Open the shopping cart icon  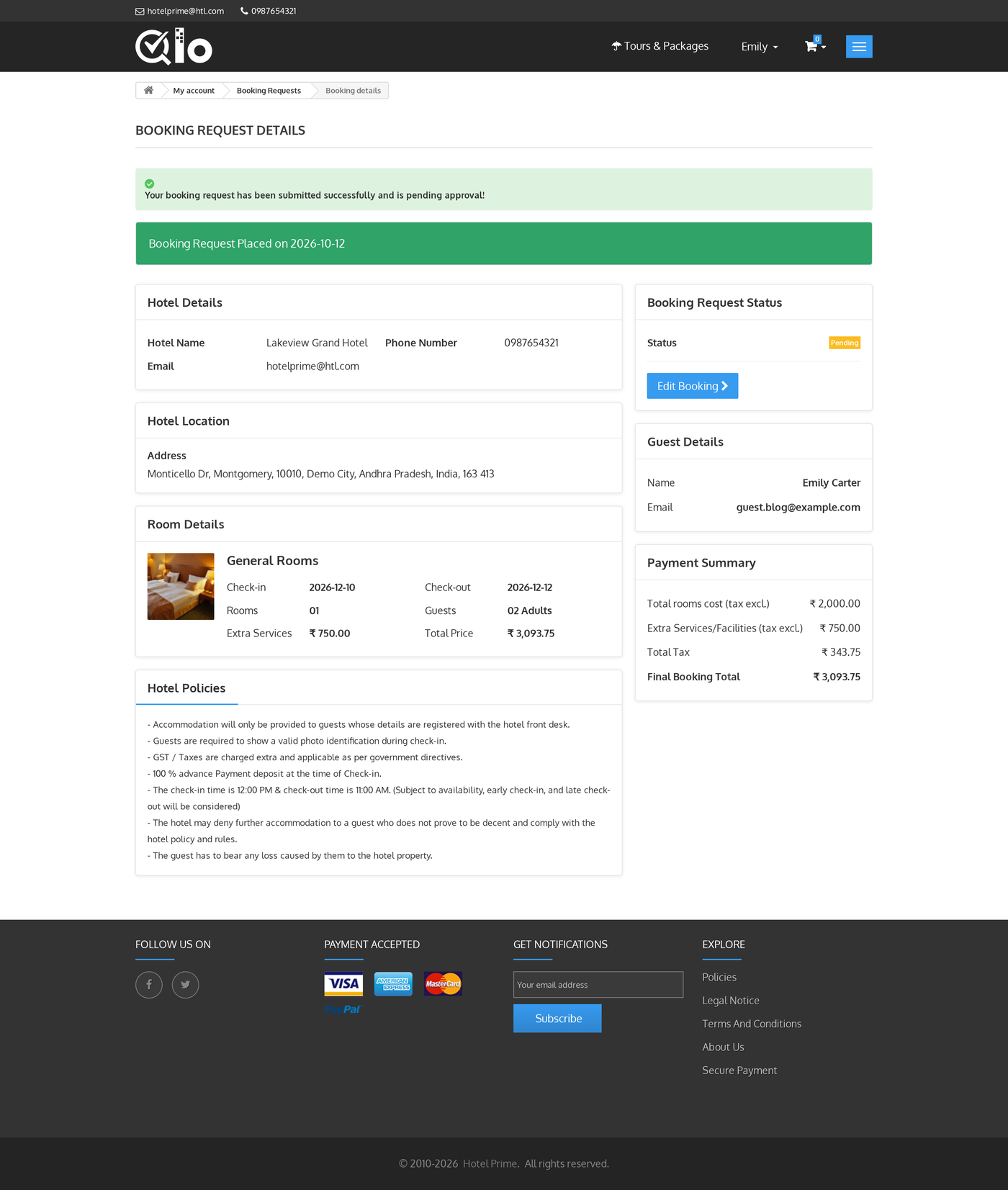[811, 46]
